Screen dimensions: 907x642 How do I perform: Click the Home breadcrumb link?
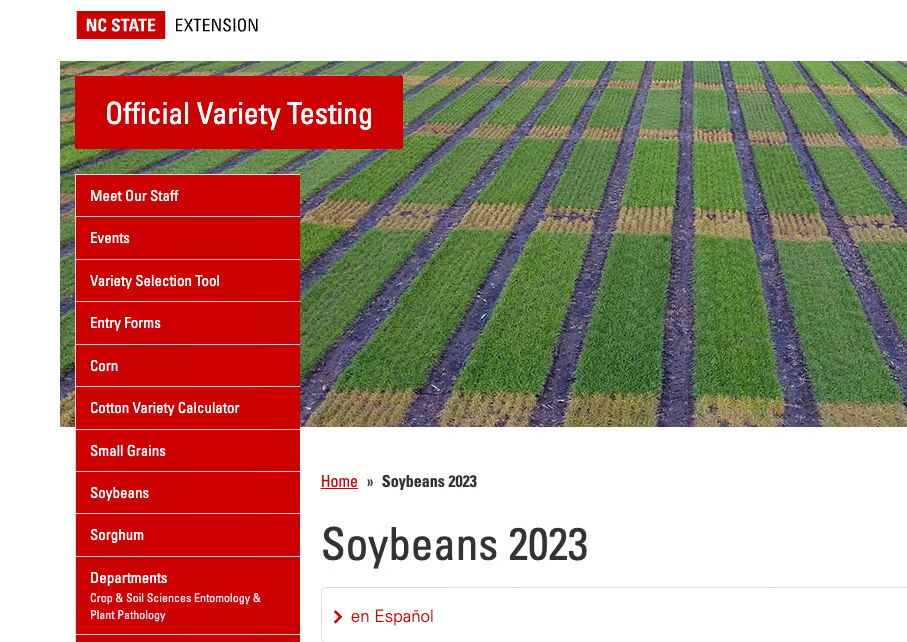click(x=339, y=481)
